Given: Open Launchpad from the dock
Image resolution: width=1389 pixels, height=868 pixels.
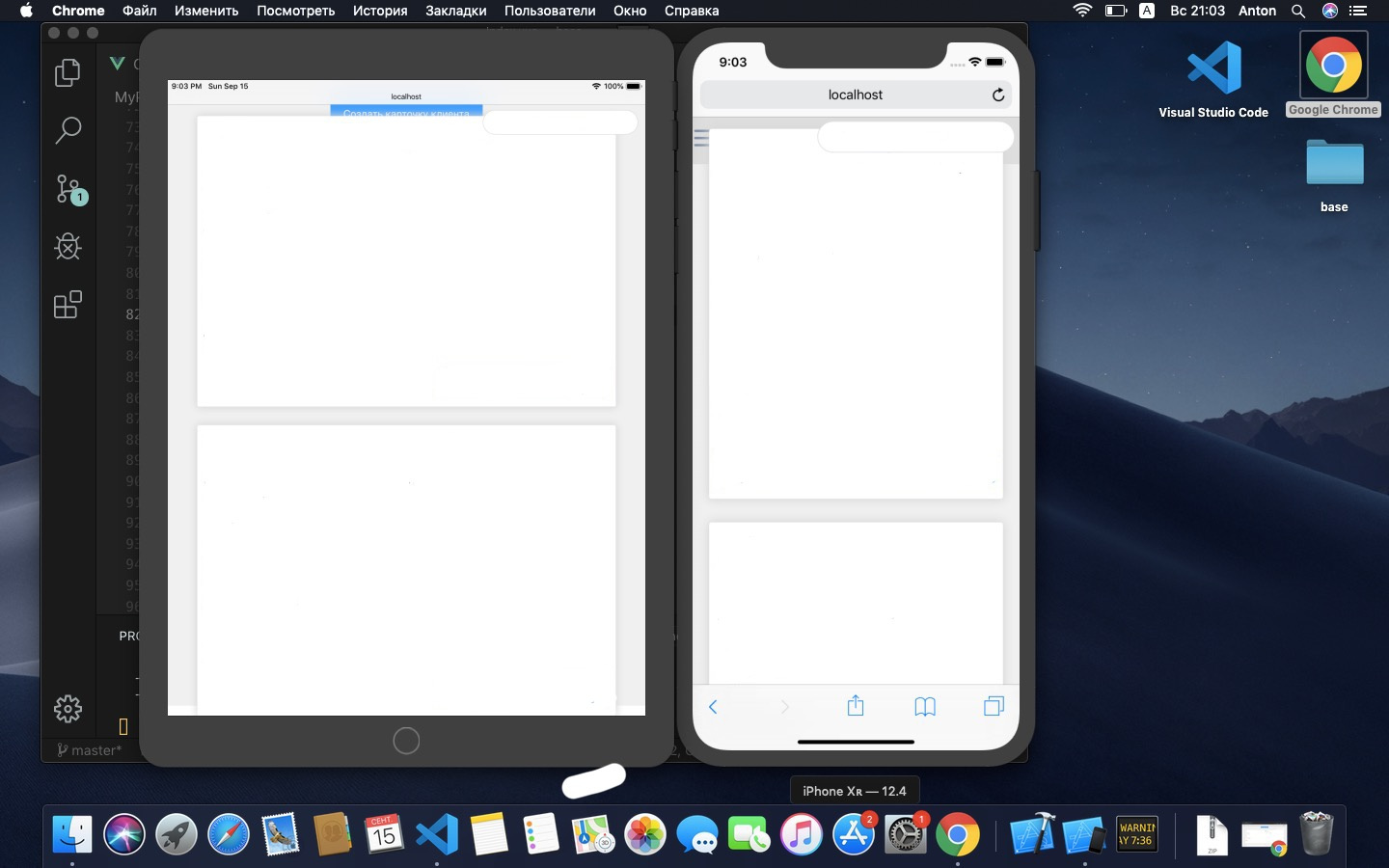Looking at the screenshot, I should click(x=177, y=834).
